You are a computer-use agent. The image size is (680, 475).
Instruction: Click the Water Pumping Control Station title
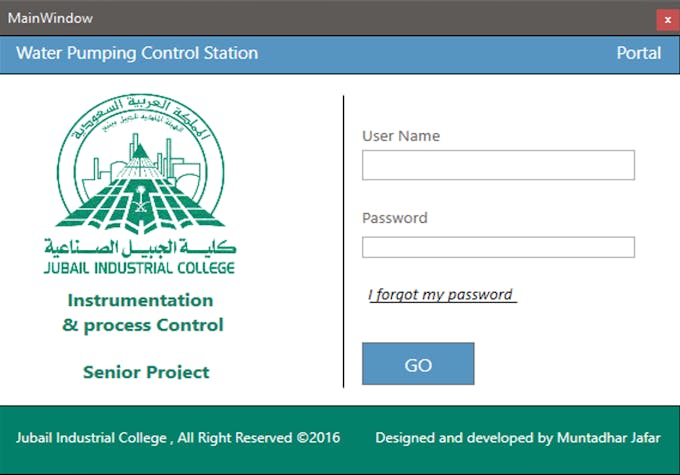coord(137,53)
